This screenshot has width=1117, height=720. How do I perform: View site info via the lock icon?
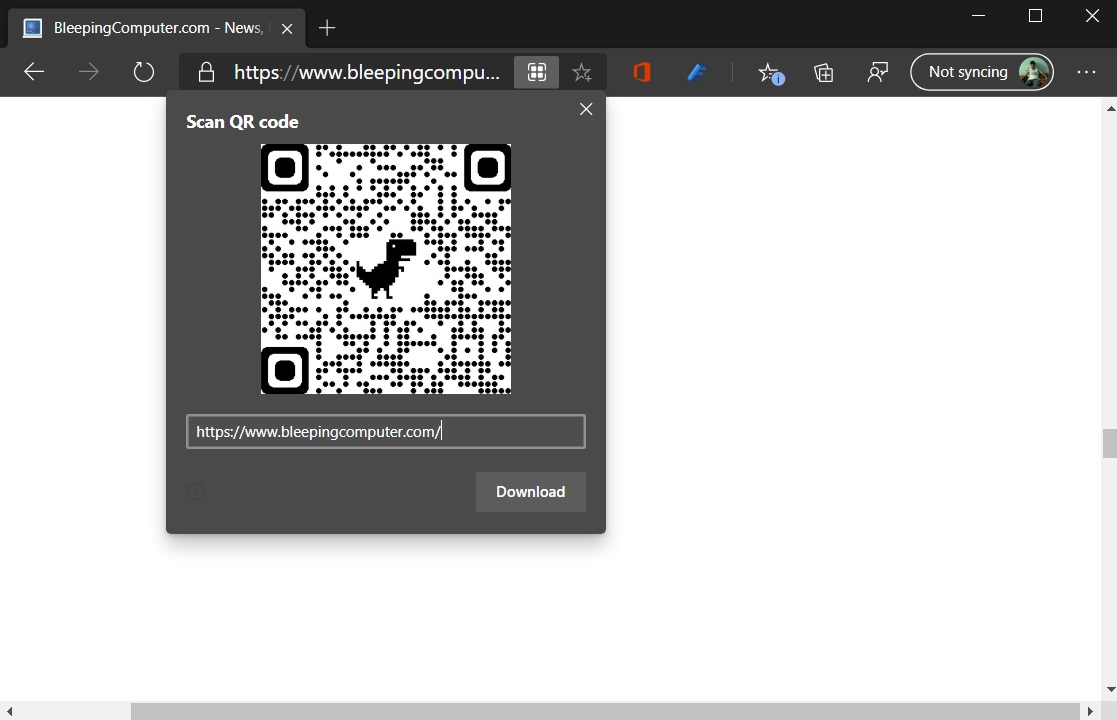206,72
